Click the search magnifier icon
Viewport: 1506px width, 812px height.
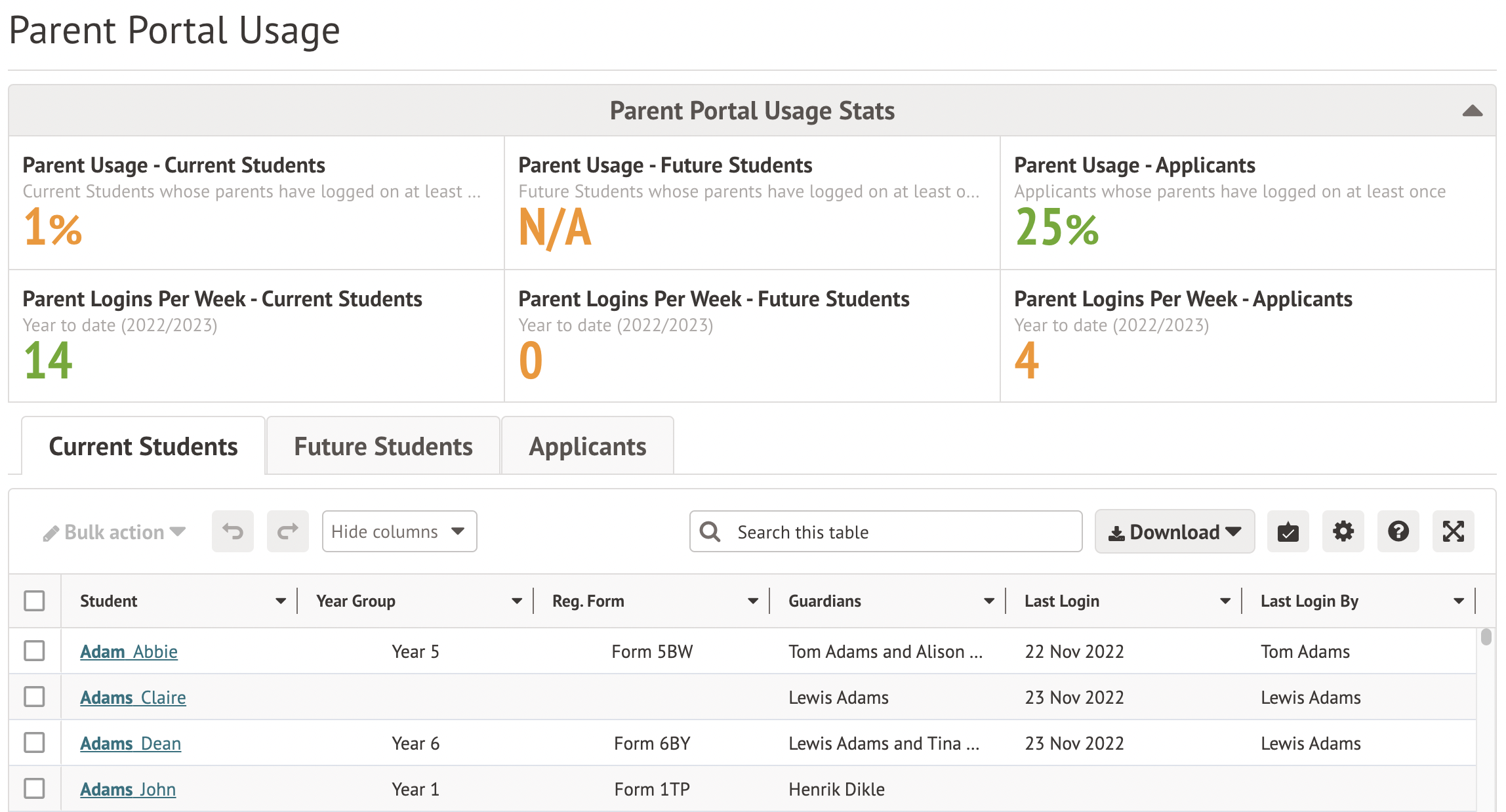[x=710, y=531]
